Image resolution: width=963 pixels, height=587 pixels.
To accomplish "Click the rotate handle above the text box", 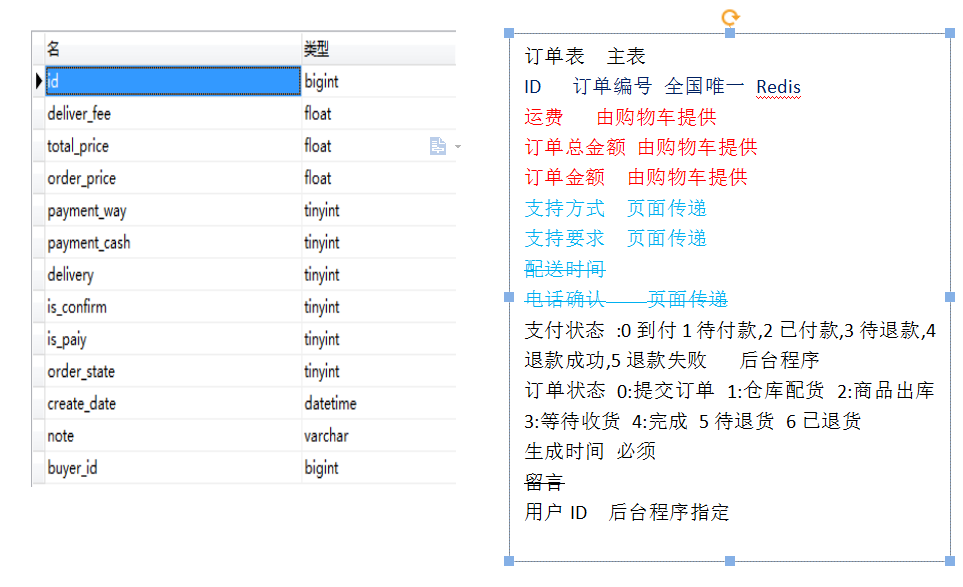I will (x=730, y=17).
